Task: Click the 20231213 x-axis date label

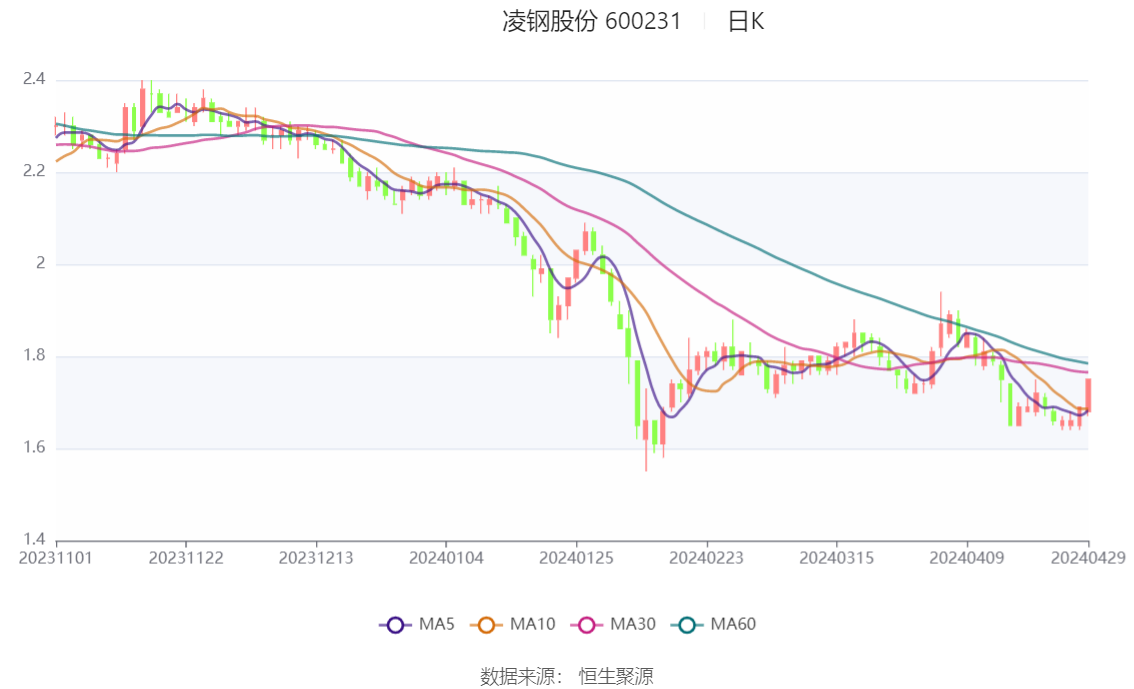Action: tap(316, 558)
